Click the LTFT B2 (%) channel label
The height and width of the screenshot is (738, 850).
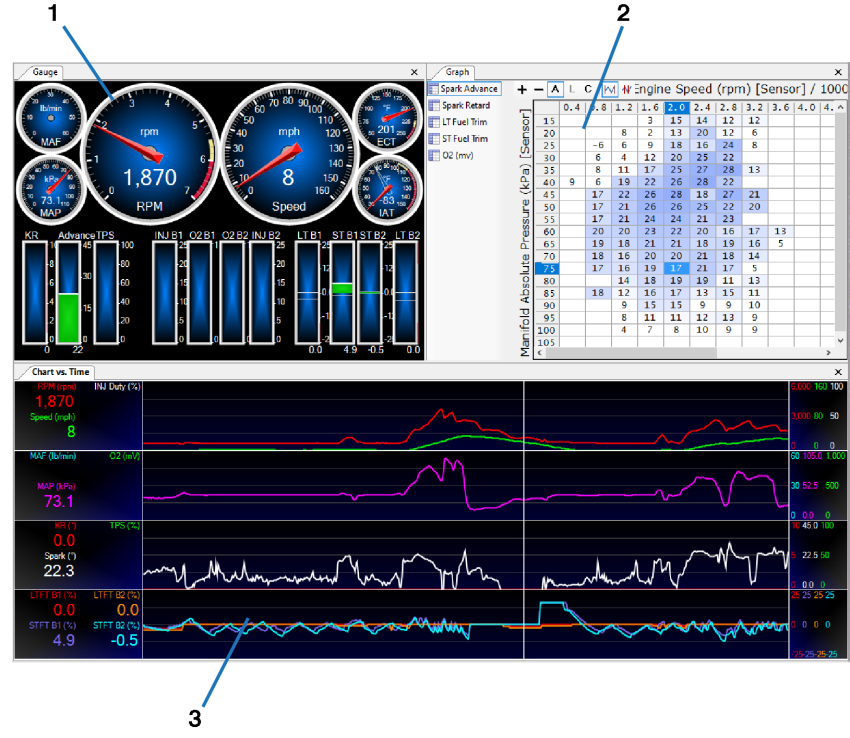pos(117,595)
